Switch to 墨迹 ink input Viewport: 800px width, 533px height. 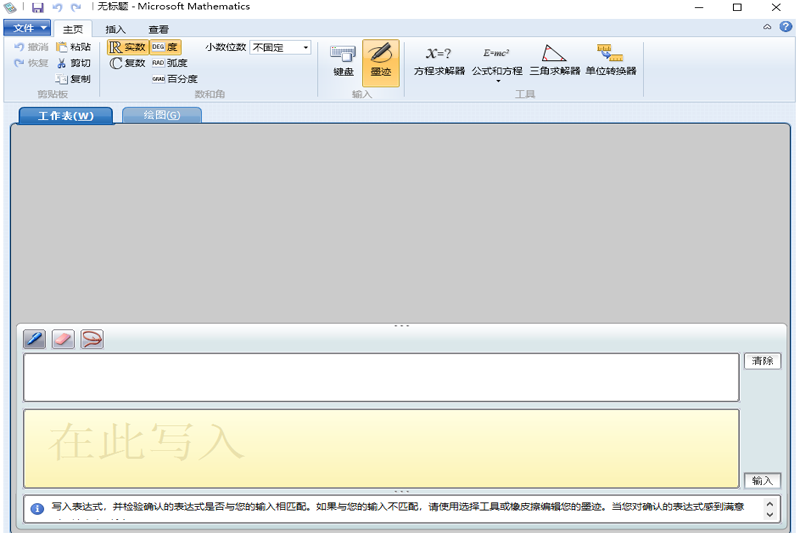click(381, 63)
